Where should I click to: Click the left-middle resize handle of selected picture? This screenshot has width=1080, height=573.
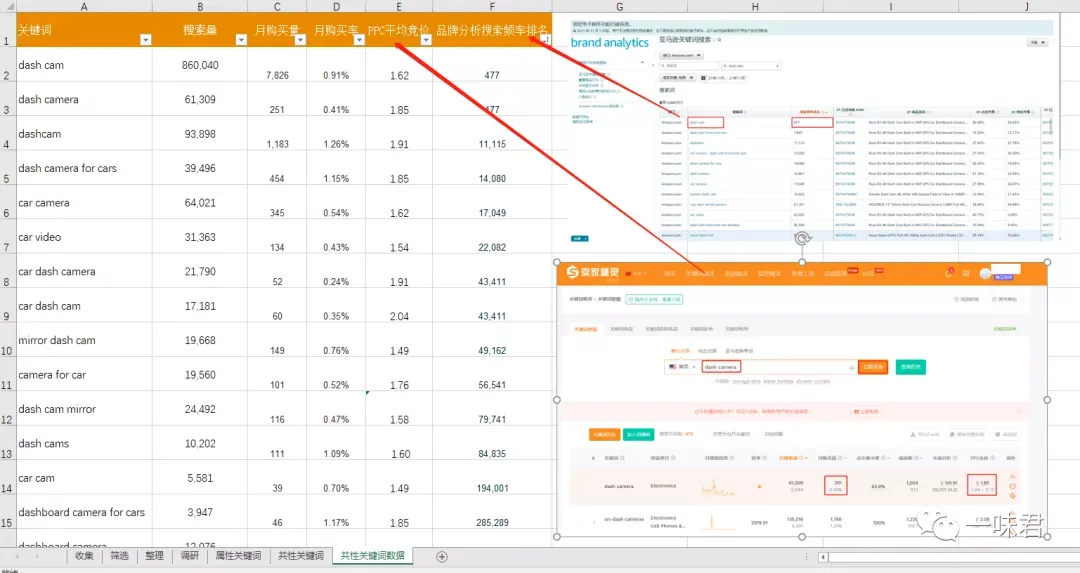coord(557,399)
